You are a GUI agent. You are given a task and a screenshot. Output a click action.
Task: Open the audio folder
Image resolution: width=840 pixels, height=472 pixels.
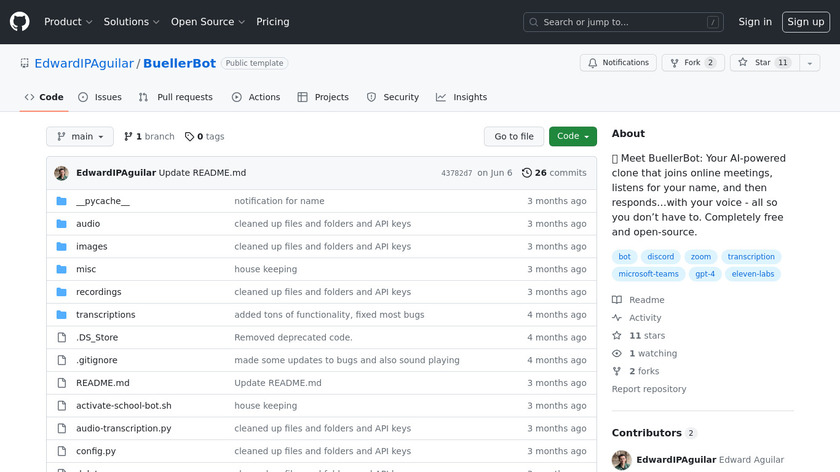coord(88,223)
